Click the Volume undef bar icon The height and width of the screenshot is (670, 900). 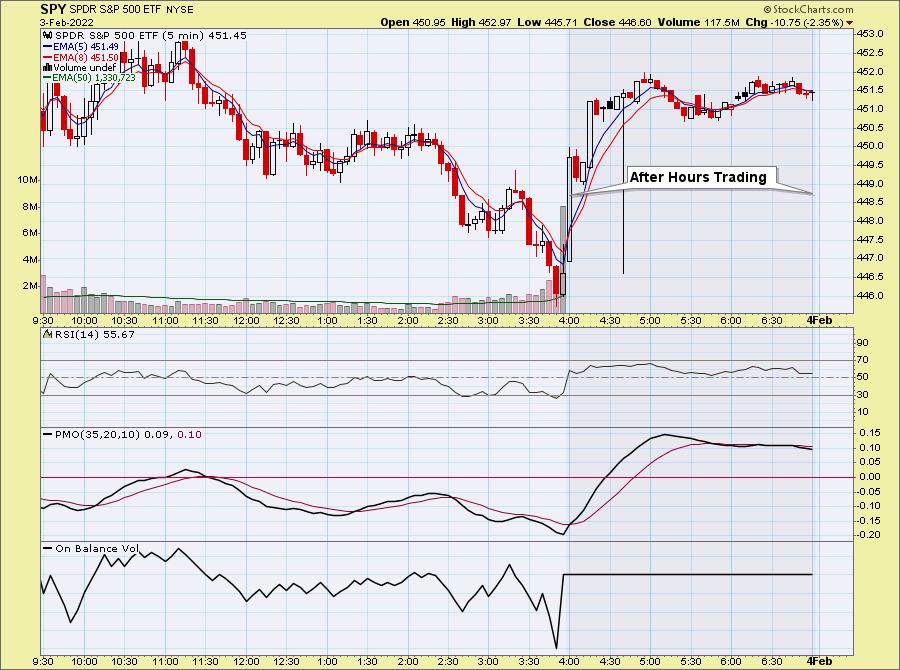48,68
